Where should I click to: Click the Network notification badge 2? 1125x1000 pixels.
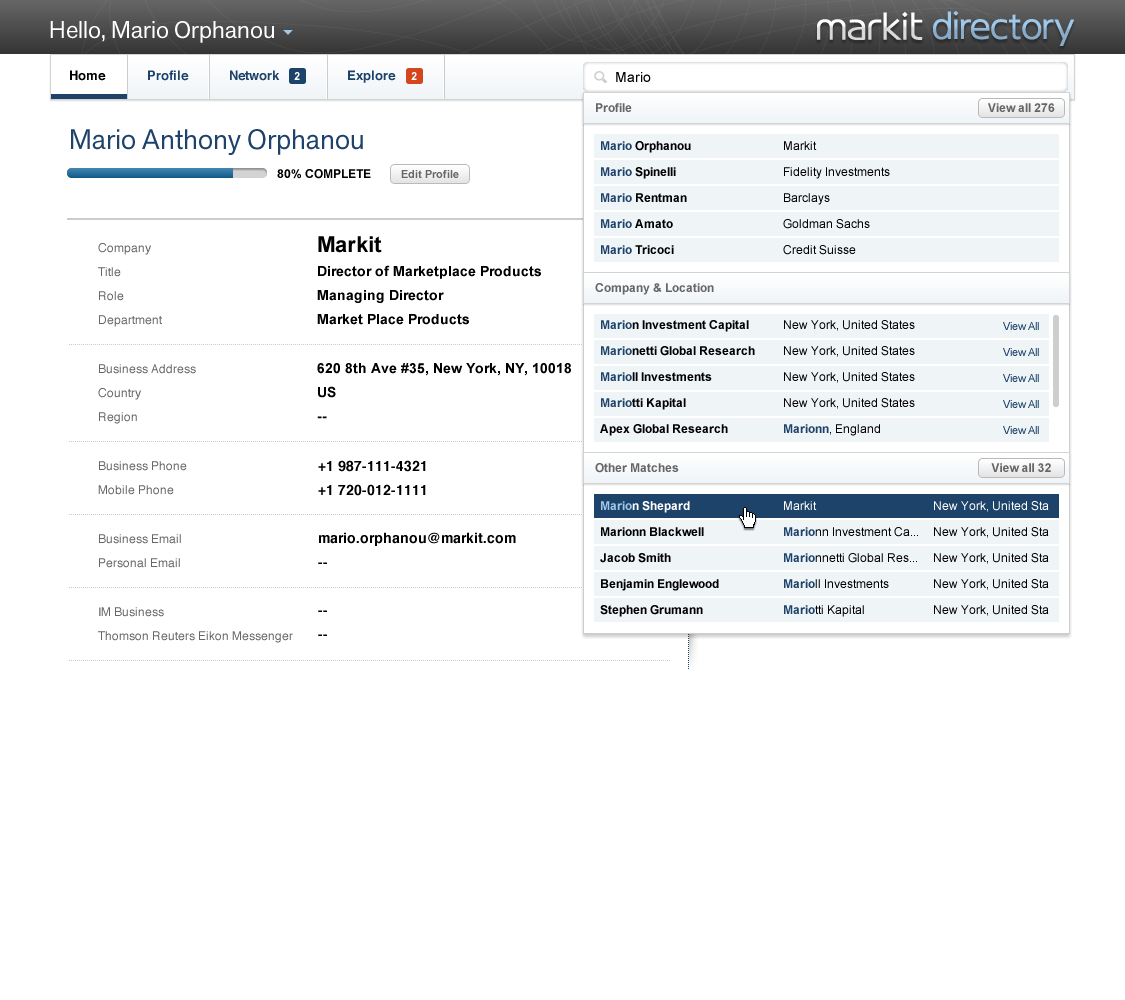[x=297, y=76]
